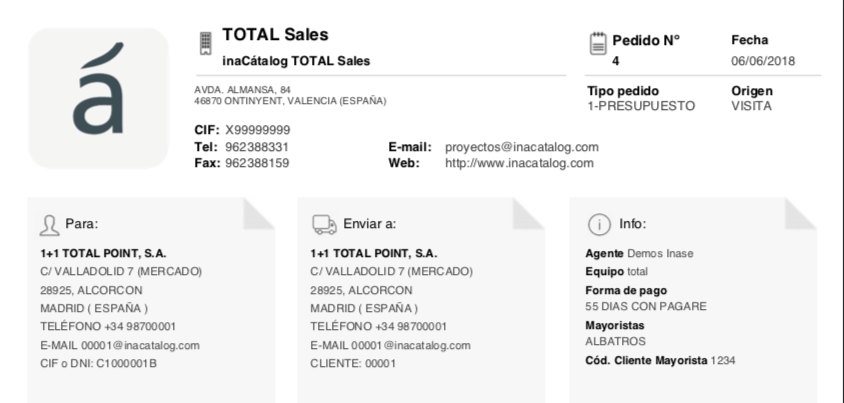
Task: Select the TOTAL Sales company heading
Action: (x=275, y=34)
